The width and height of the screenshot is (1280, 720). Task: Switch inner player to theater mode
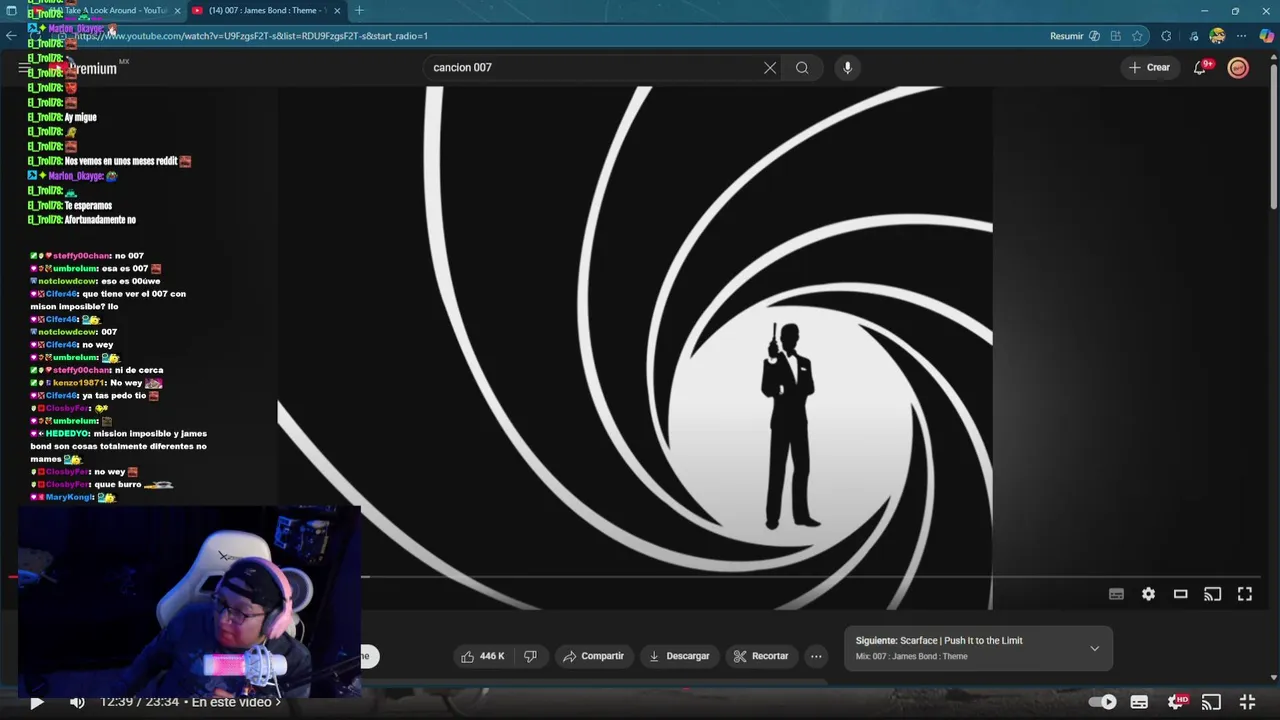tap(1180, 594)
